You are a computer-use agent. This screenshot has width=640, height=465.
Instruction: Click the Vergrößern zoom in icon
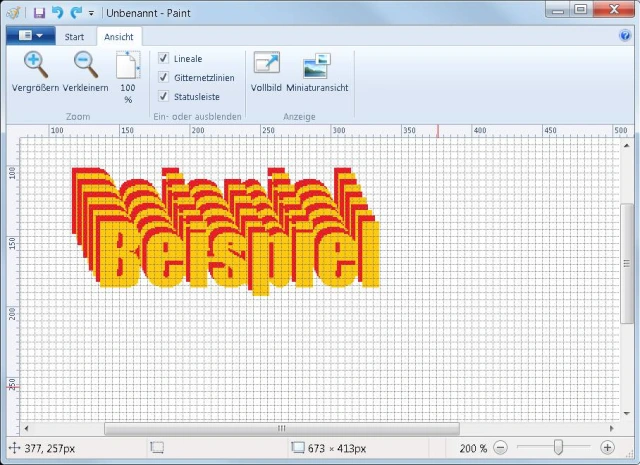[36, 66]
